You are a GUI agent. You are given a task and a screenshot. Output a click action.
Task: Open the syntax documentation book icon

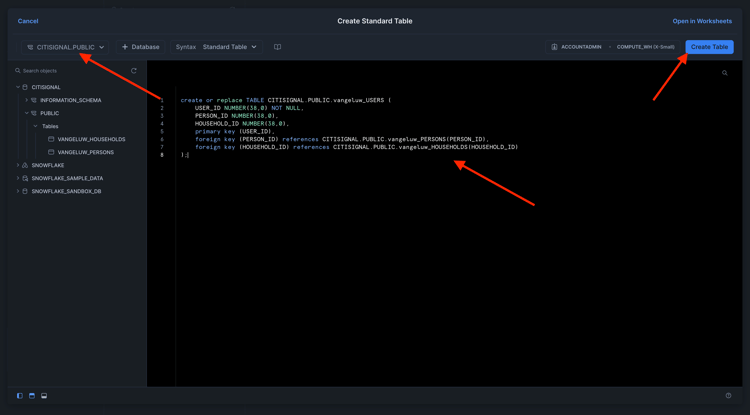pyautogui.click(x=277, y=47)
